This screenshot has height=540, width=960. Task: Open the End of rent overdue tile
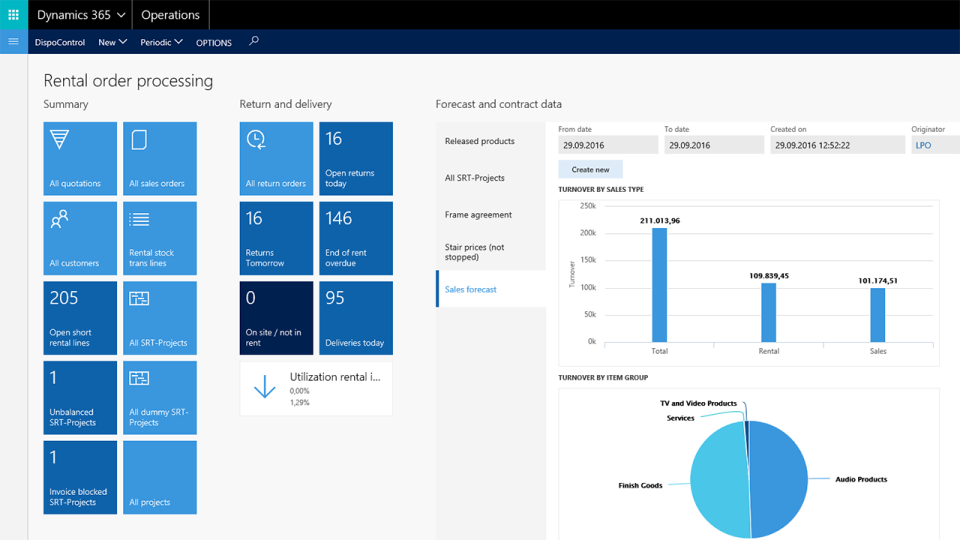(356, 238)
